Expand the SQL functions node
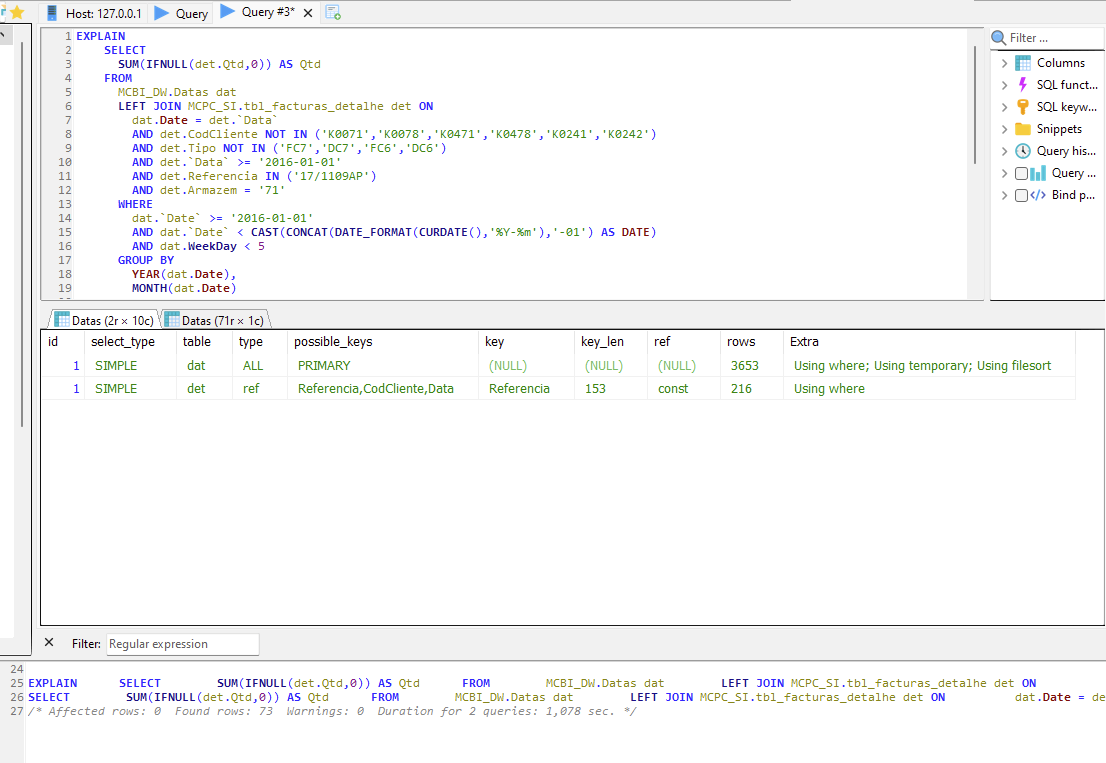 point(1004,85)
